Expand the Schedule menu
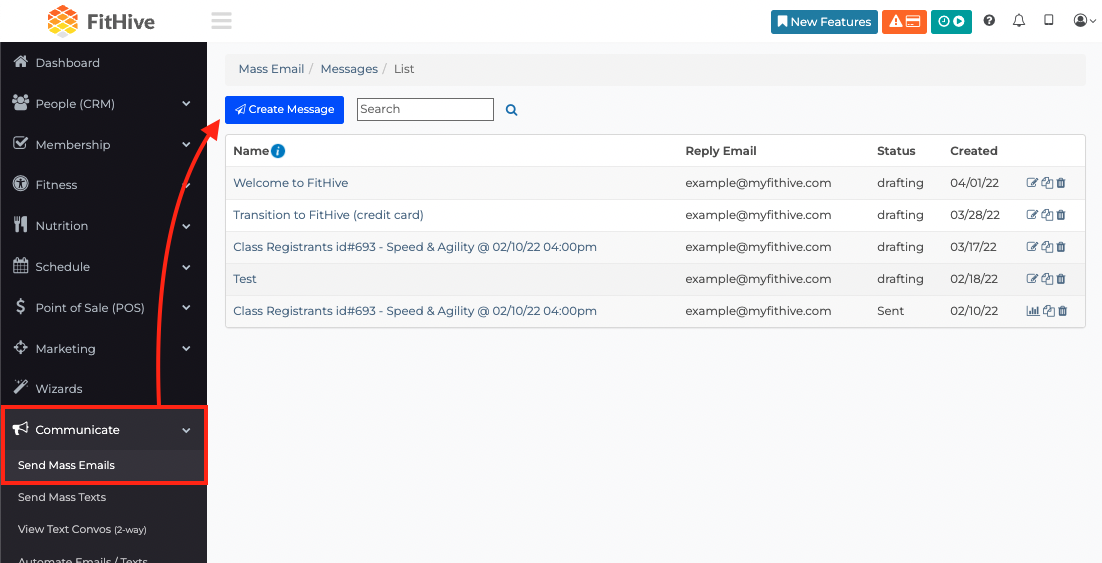The width and height of the screenshot is (1102, 563). pos(103,266)
